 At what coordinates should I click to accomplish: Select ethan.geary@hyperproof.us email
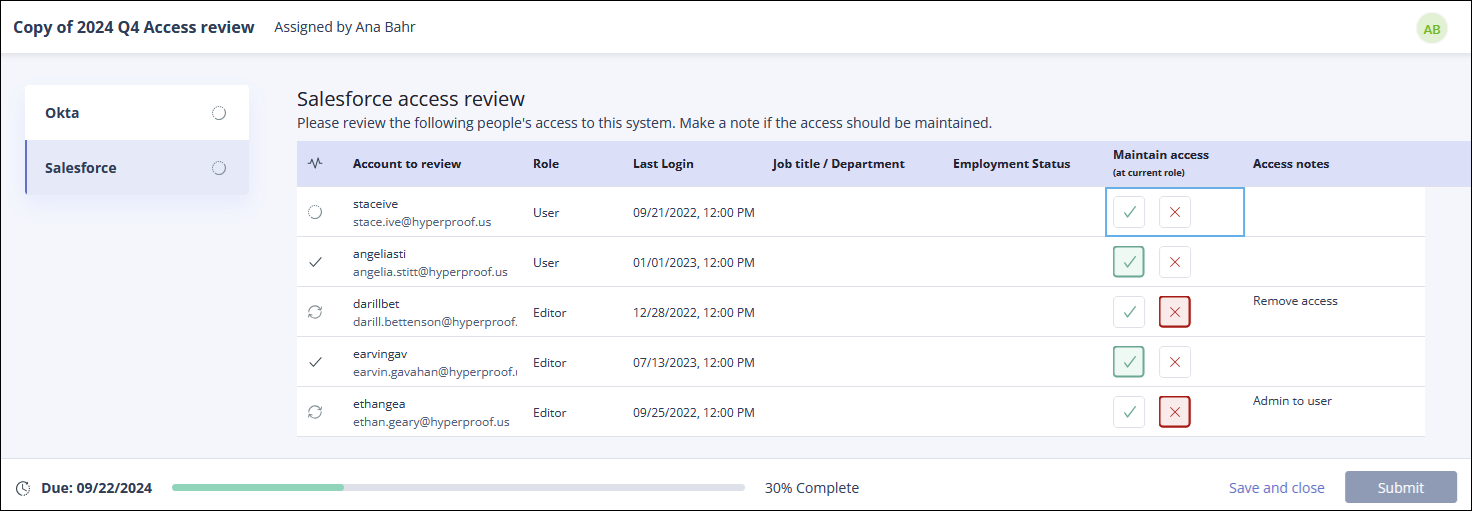[x=431, y=422]
